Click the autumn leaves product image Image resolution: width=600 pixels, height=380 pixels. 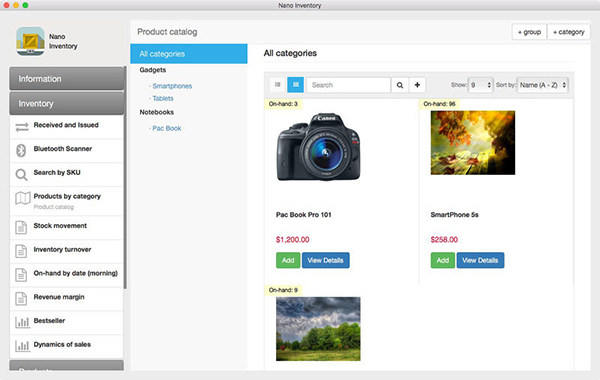(x=473, y=143)
